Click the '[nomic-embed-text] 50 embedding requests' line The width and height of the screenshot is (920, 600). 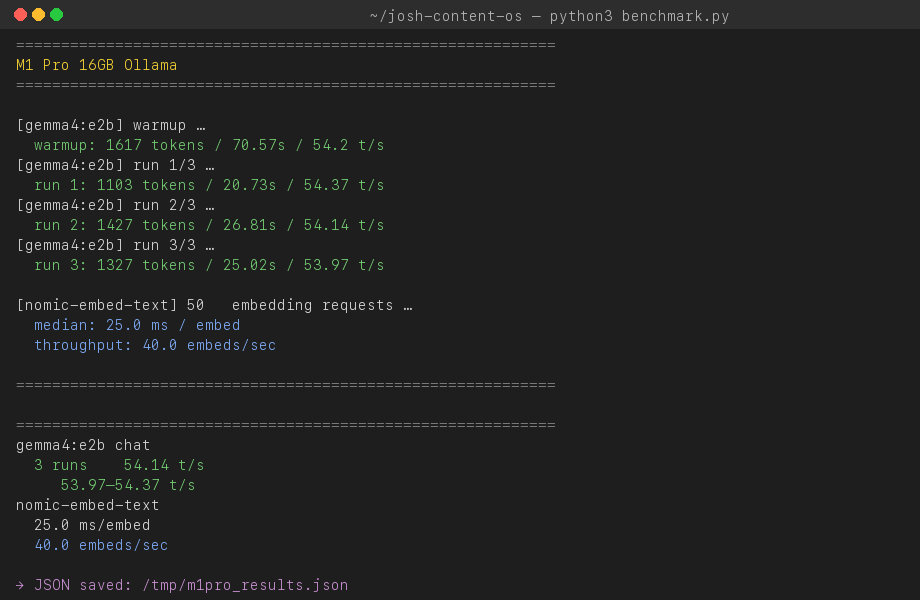214,306
